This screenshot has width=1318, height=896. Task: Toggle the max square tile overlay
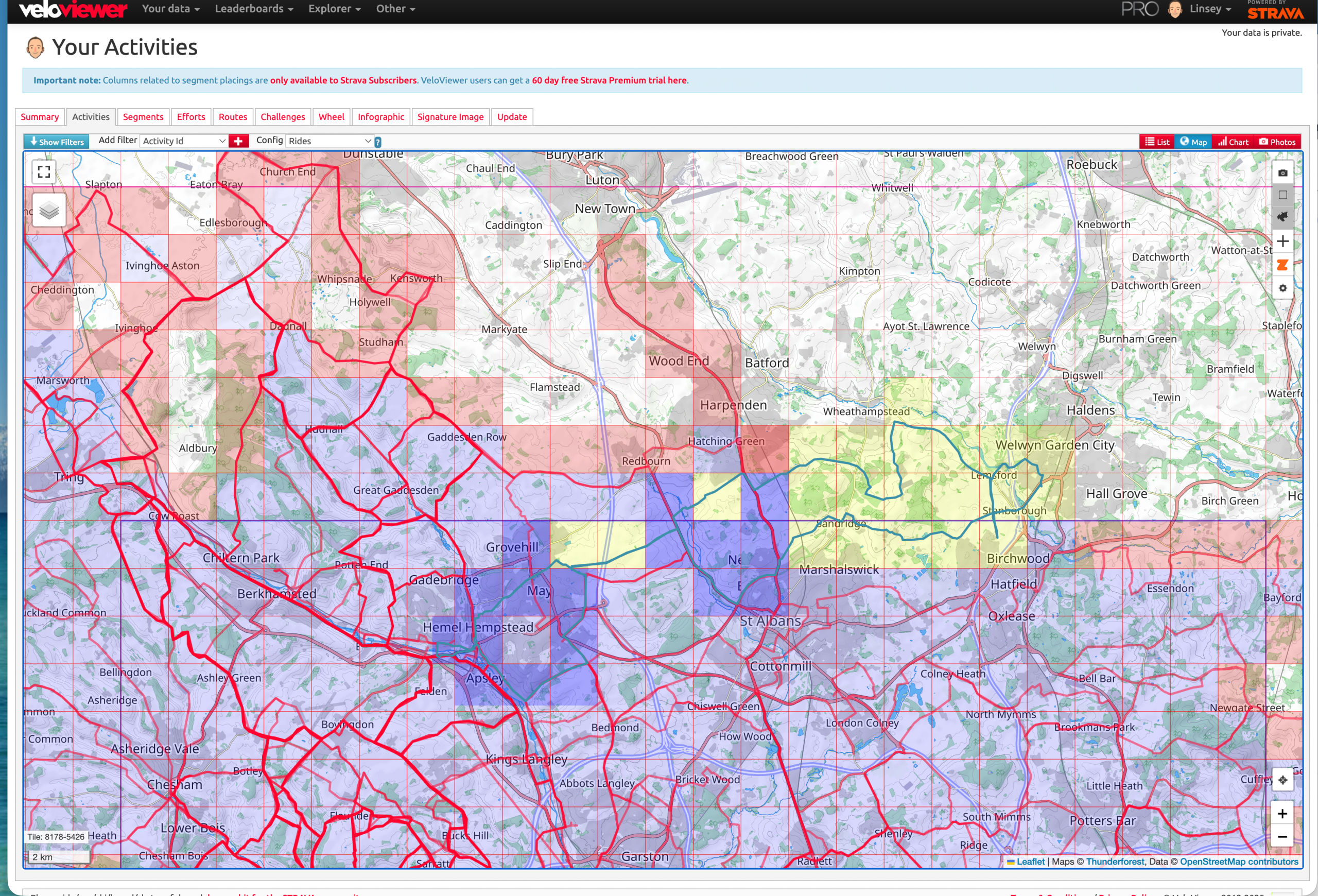[x=1282, y=195]
